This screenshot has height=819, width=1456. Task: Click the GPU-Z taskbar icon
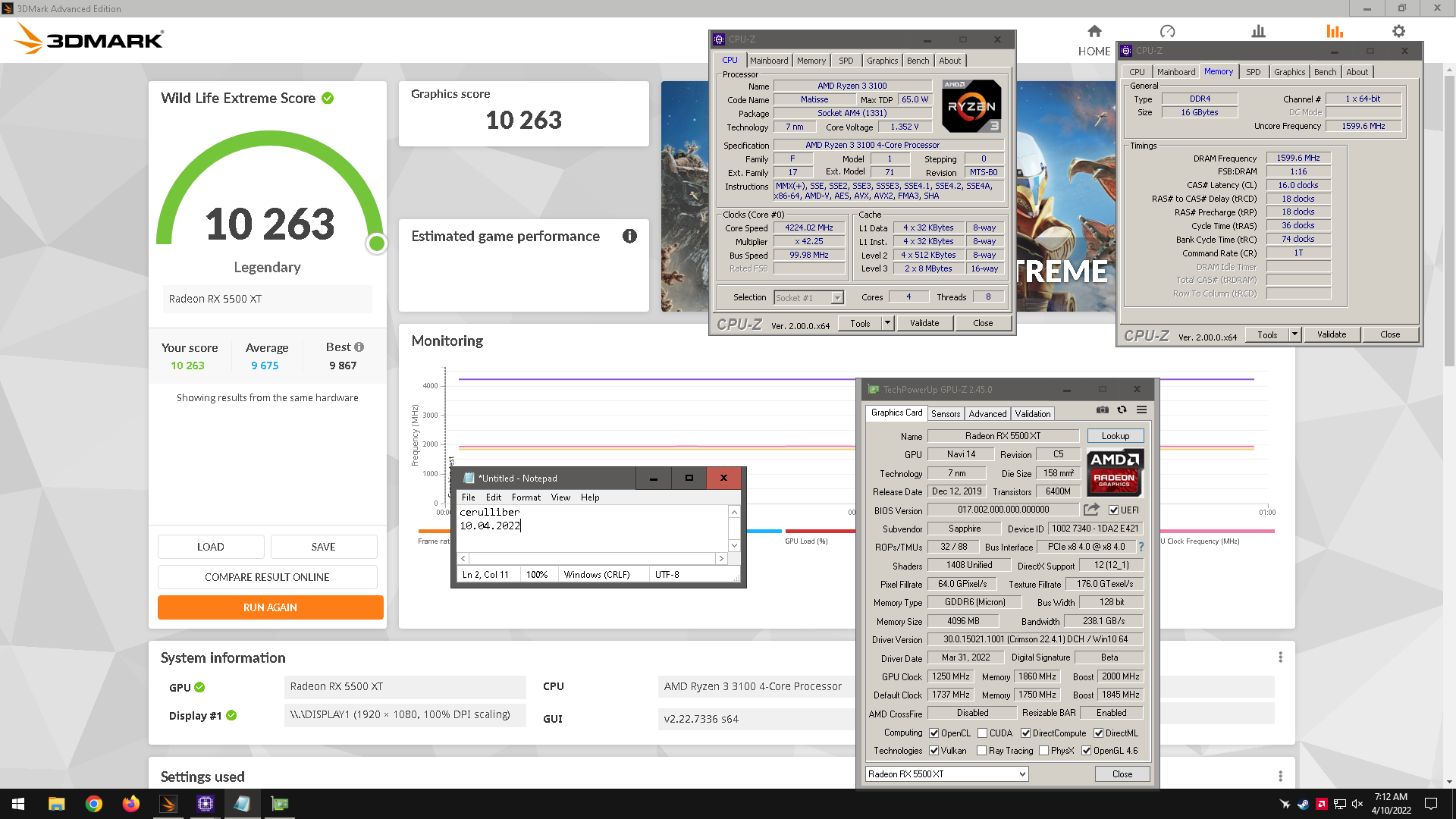[279, 804]
